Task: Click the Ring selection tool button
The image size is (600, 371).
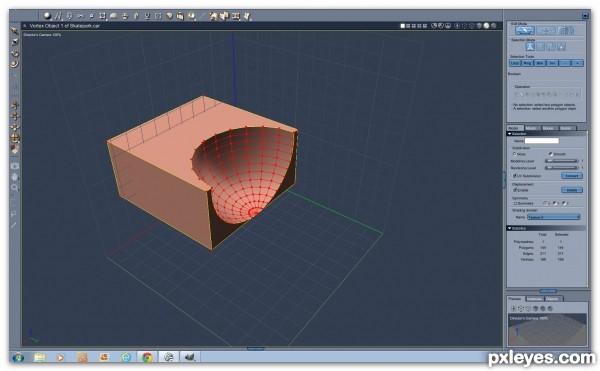Action: point(527,63)
